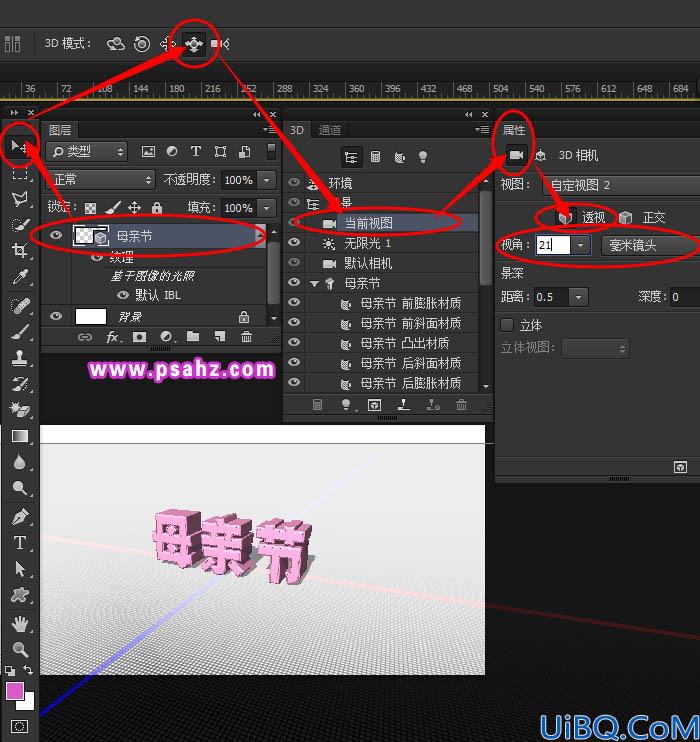Image resolution: width=700 pixels, height=742 pixels.
Task: Open the 距离 0.5 dropdown arrow
Action: 578,297
